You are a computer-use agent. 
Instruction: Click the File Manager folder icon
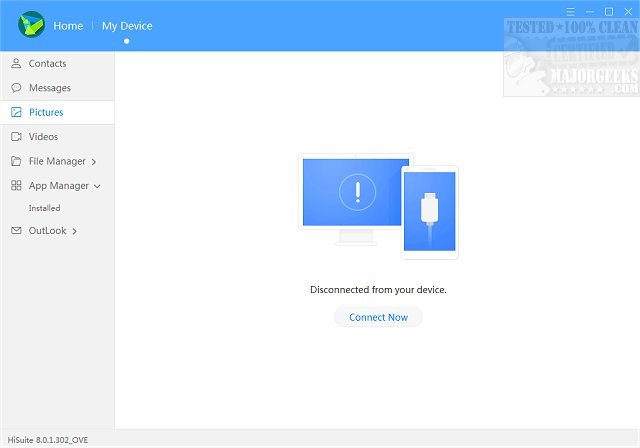coord(16,161)
